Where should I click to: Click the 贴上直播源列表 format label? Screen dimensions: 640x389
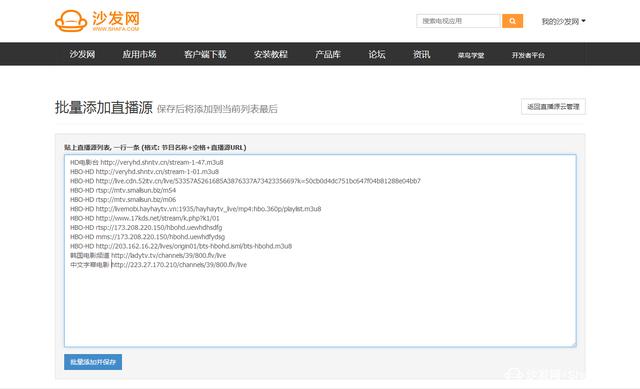coord(155,147)
